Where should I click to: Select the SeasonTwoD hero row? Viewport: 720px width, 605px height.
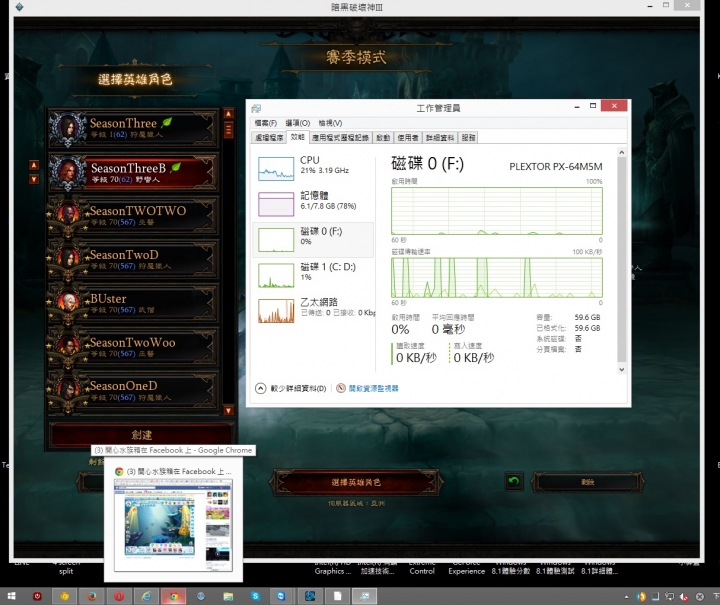pyautogui.click(x=134, y=259)
